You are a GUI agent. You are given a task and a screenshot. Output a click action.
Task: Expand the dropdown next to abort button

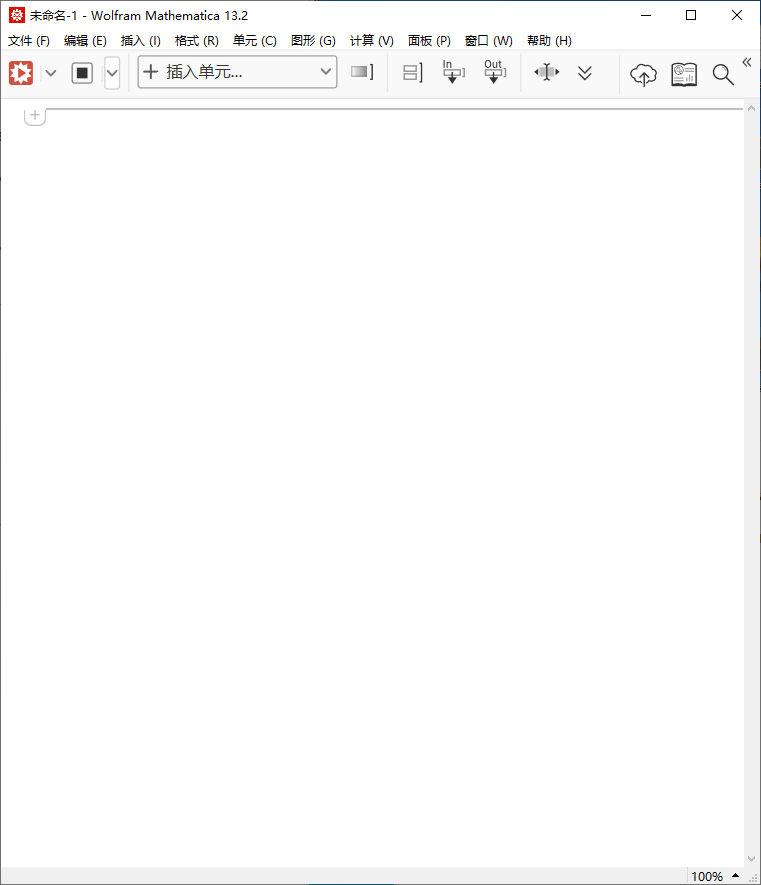pyautogui.click(x=112, y=73)
